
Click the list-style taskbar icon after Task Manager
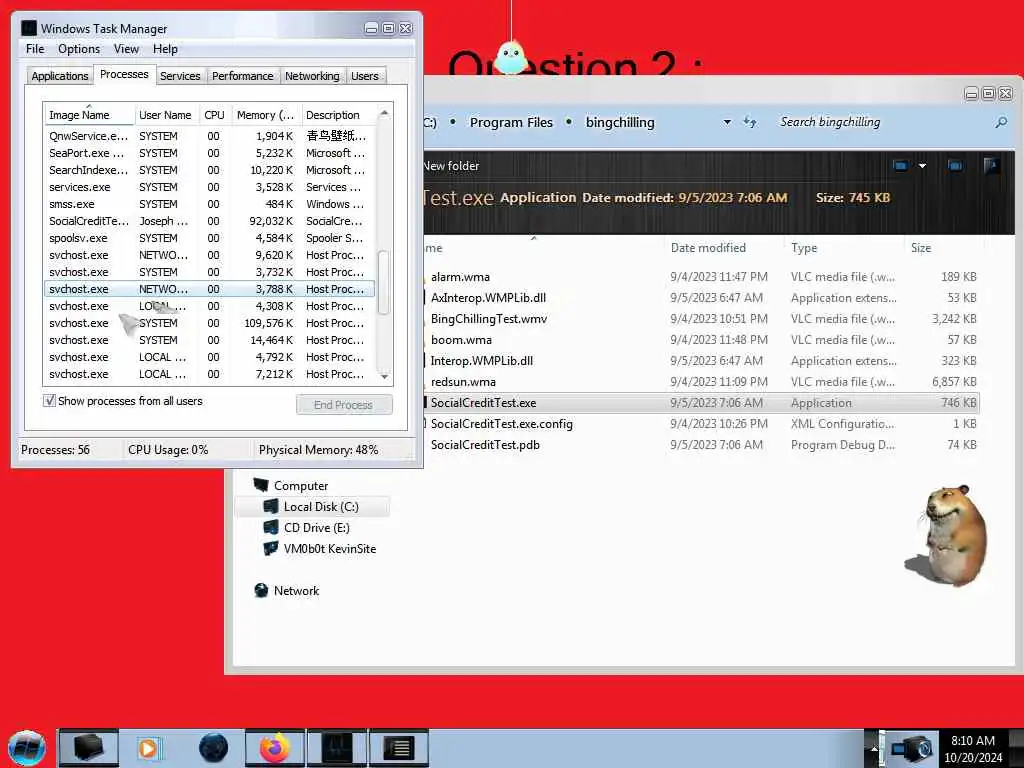(x=399, y=748)
